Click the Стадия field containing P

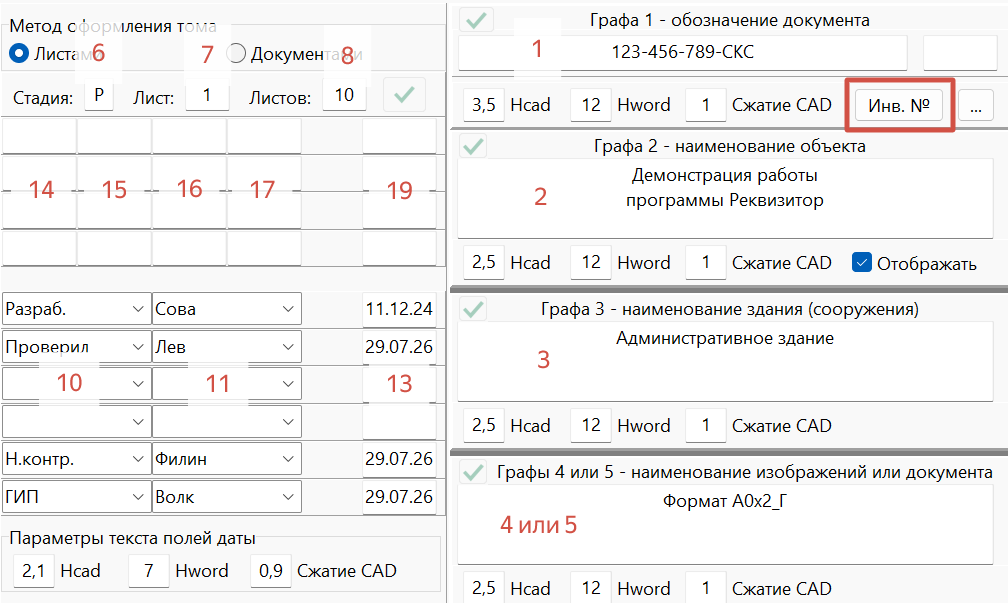pyautogui.click(x=99, y=96)
